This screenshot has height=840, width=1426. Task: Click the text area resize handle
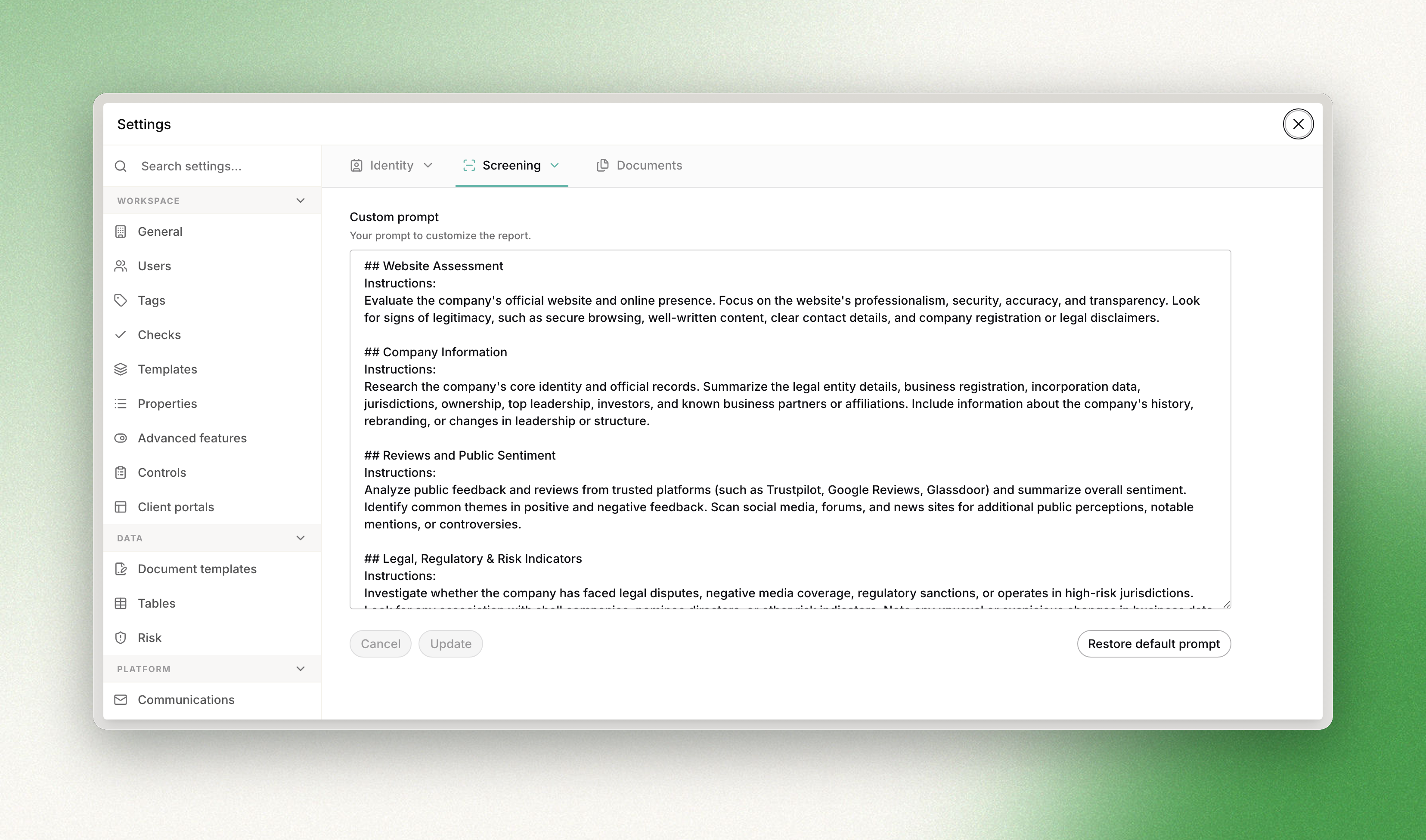click(1226, 605)
